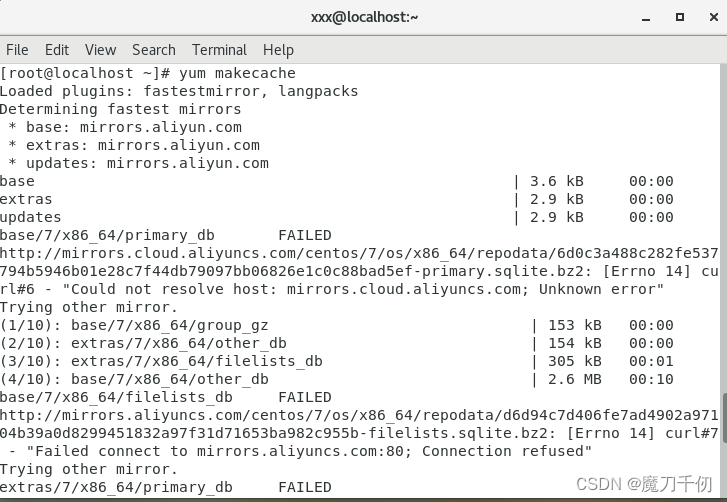
Task: Close the terminal window
Action: (714, 17)
